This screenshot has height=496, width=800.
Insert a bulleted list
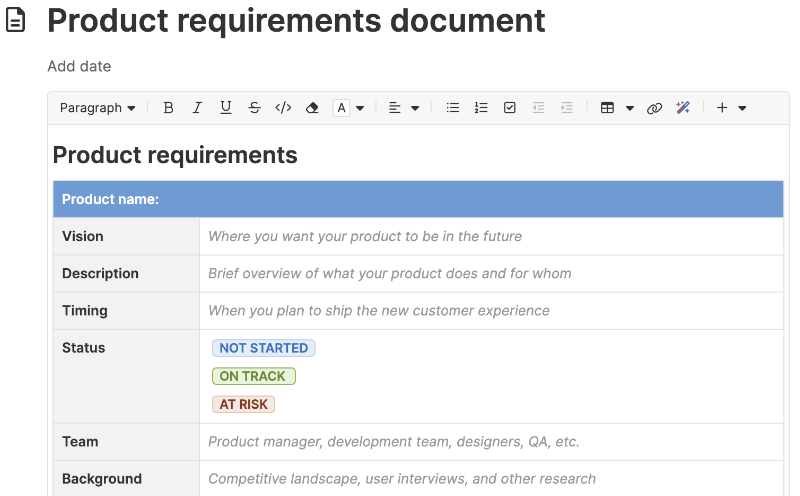(x=453, y=108)
